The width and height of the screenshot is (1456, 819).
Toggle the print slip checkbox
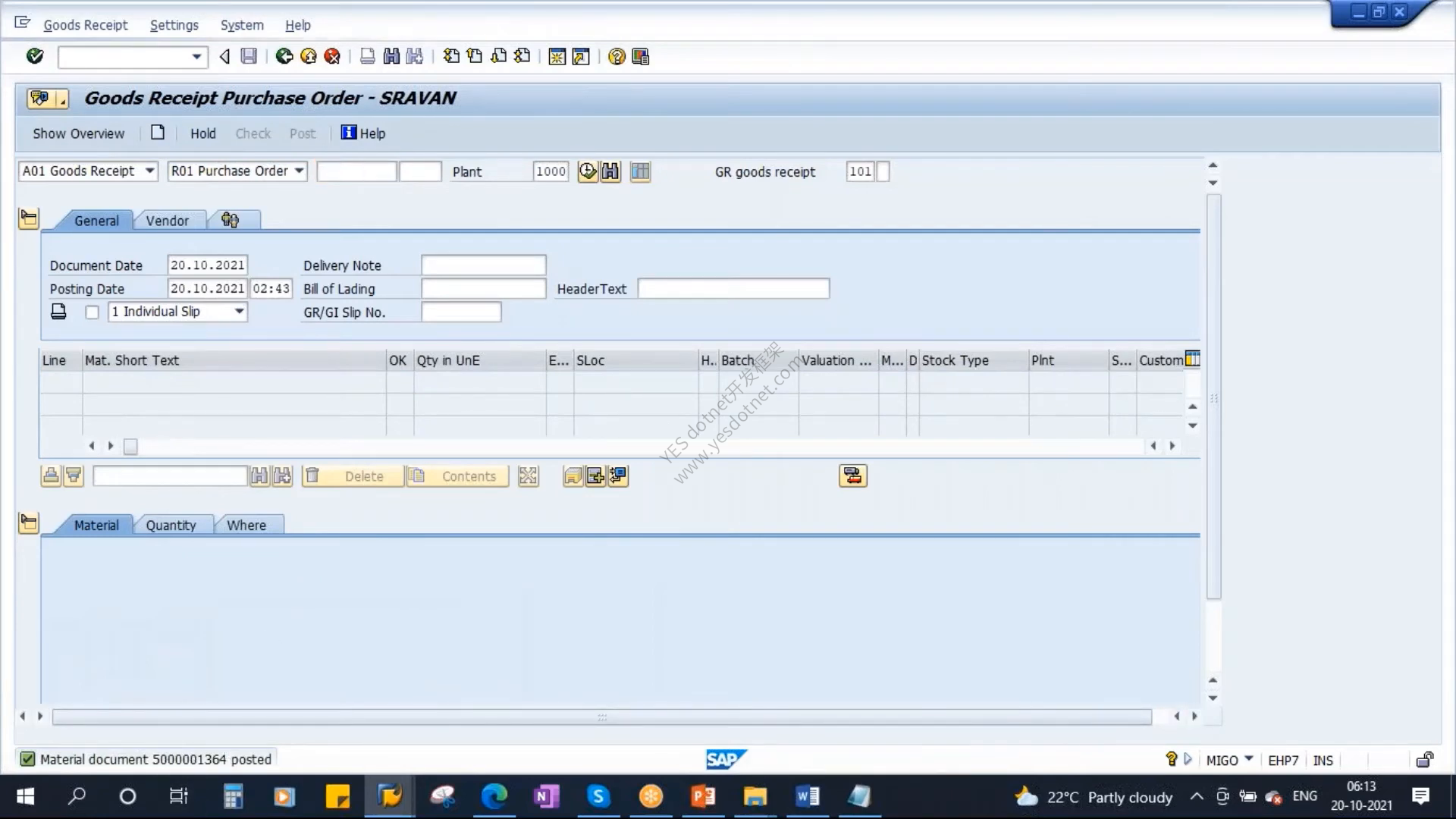point(93,312)
